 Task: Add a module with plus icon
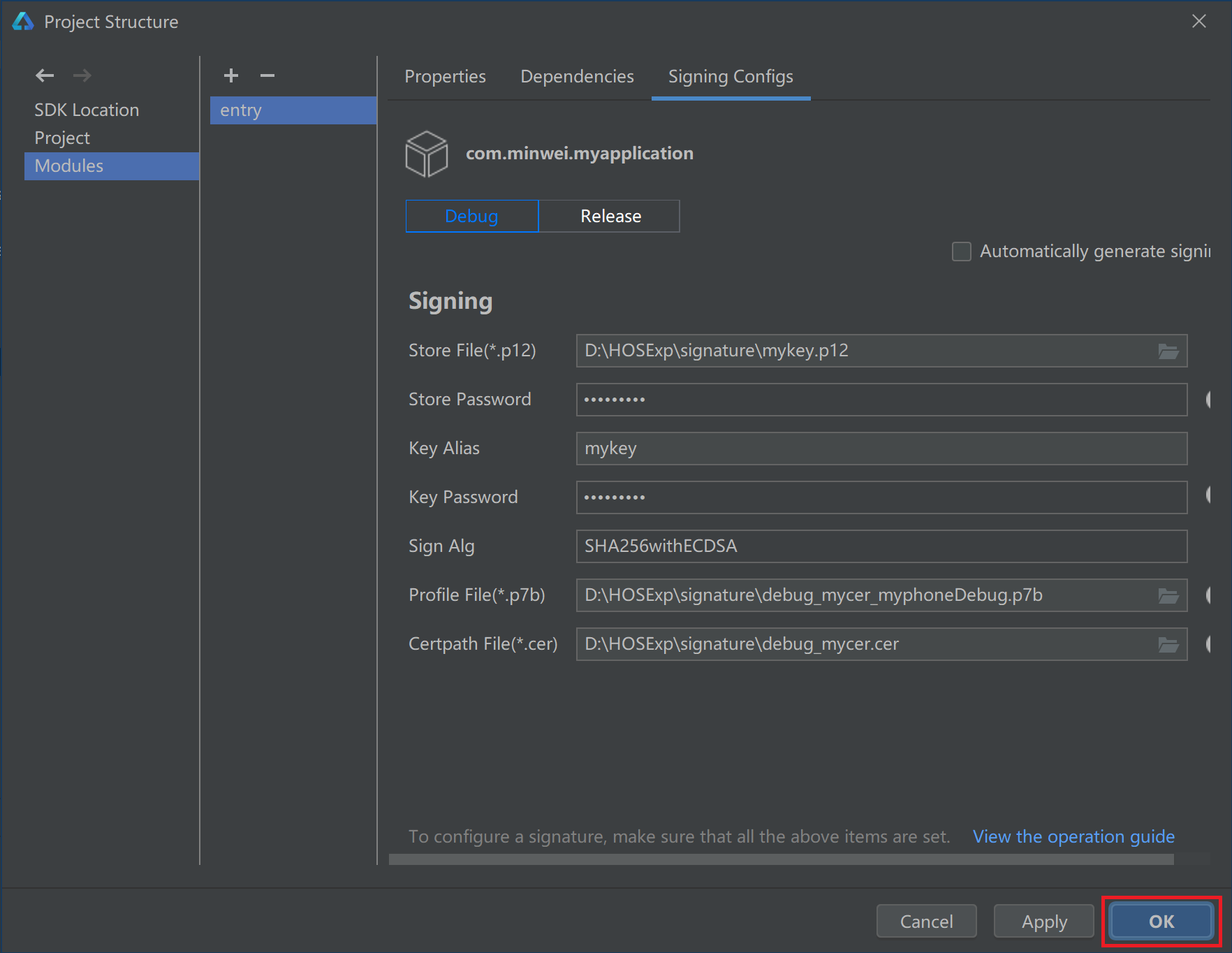click(x=231, y=75)
